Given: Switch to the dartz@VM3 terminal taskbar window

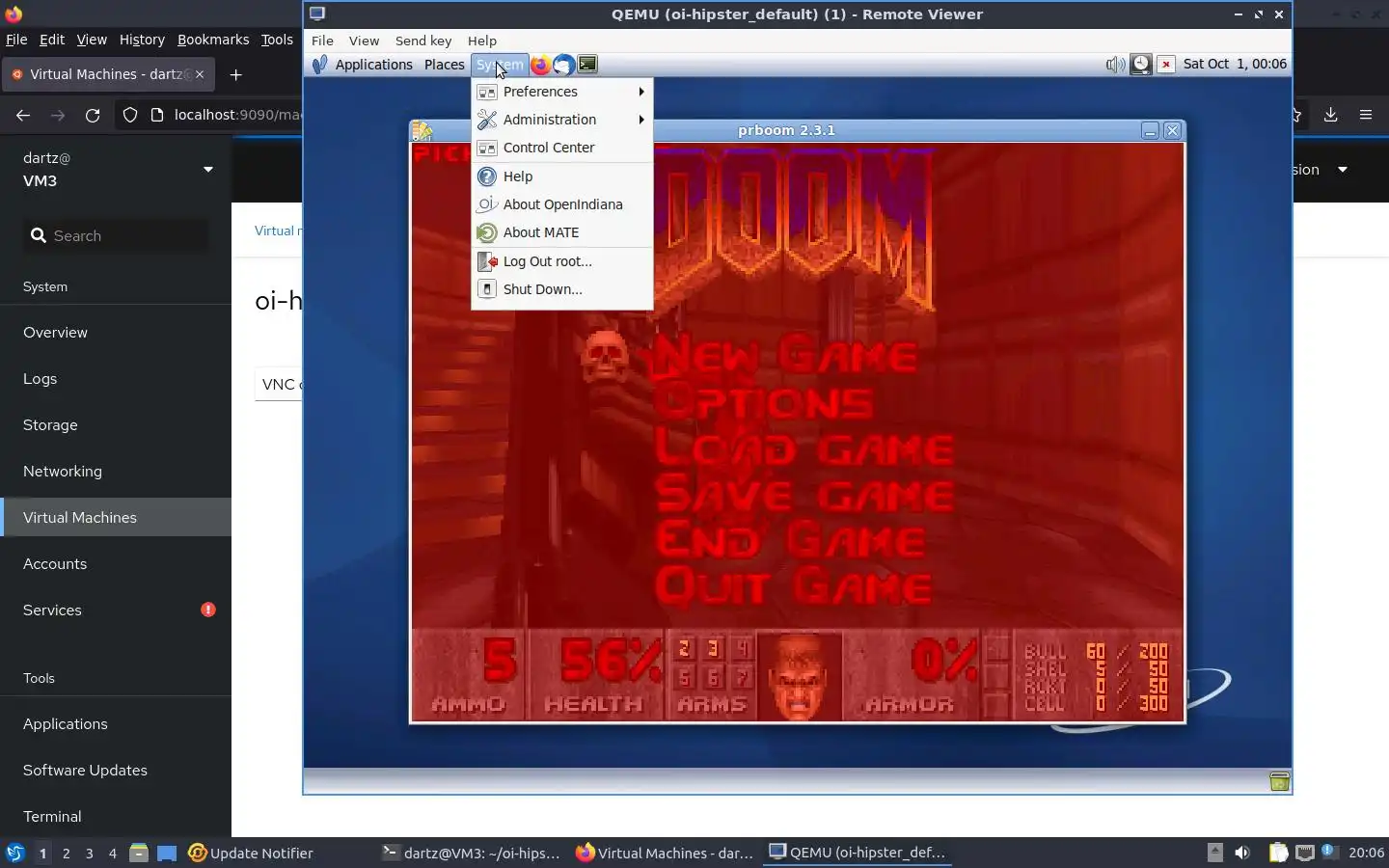Looking at the screenshot, I should click(471, 853).
